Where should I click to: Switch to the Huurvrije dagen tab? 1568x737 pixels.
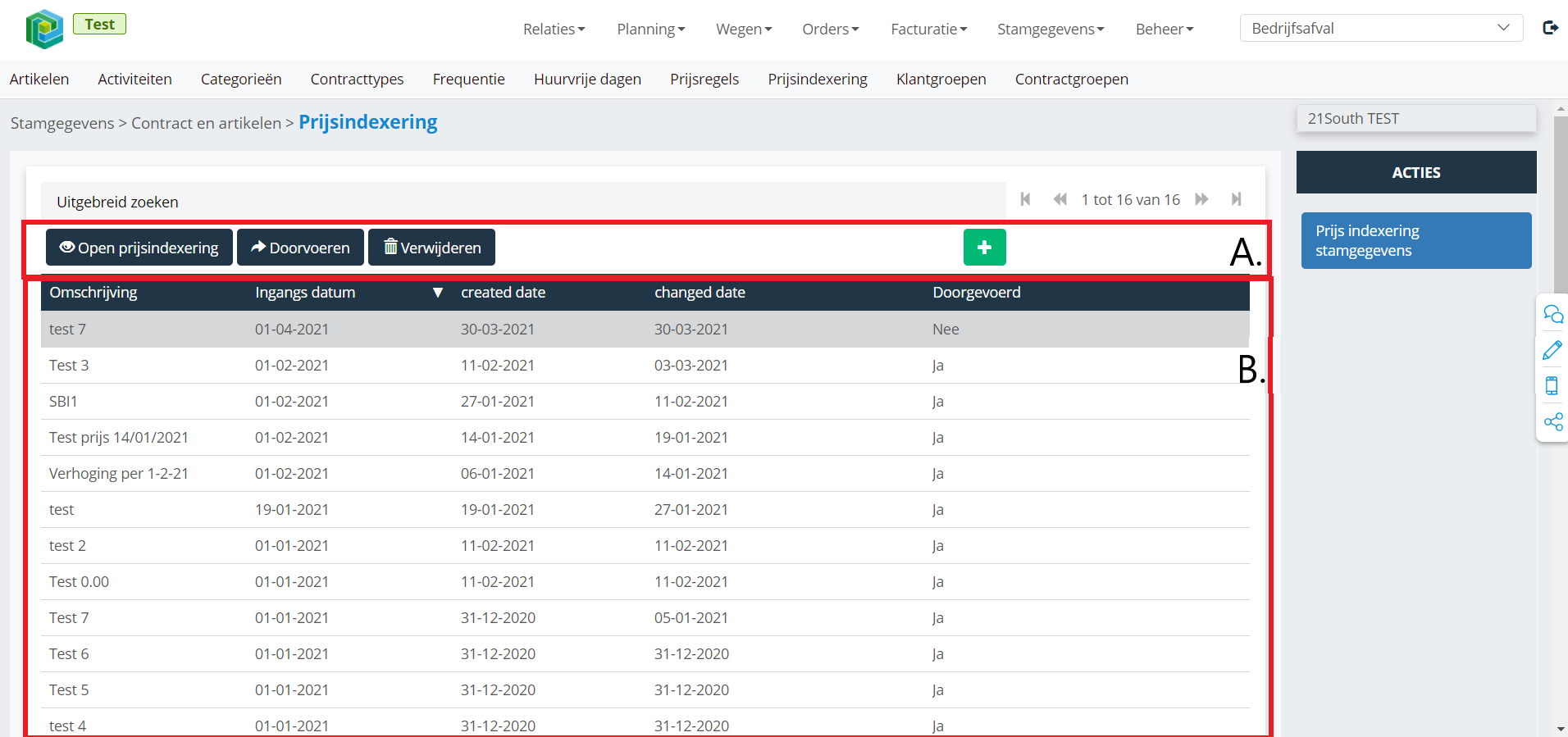587,79
